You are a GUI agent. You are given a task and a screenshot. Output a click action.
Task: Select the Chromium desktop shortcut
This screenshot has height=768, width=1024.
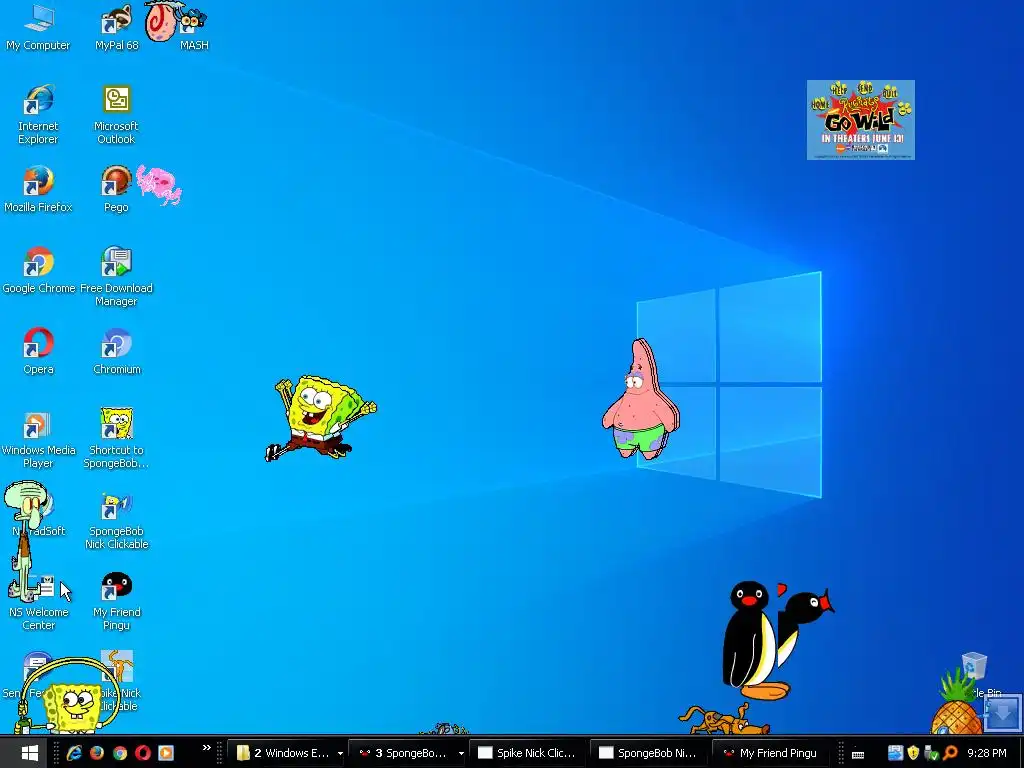pyautogui.click(x=116, y=351)
